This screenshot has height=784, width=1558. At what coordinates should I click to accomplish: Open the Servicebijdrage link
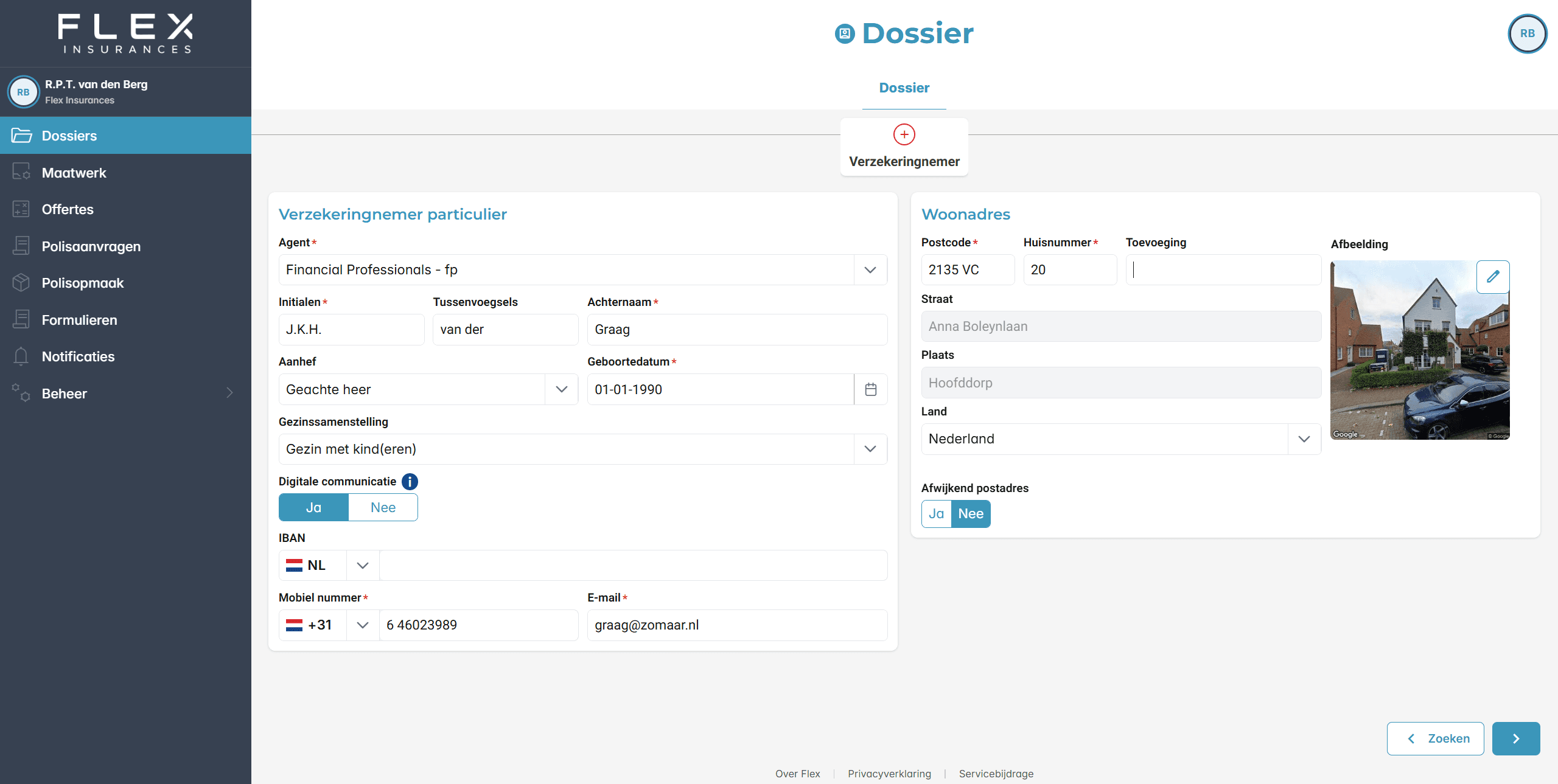point(996,774)
